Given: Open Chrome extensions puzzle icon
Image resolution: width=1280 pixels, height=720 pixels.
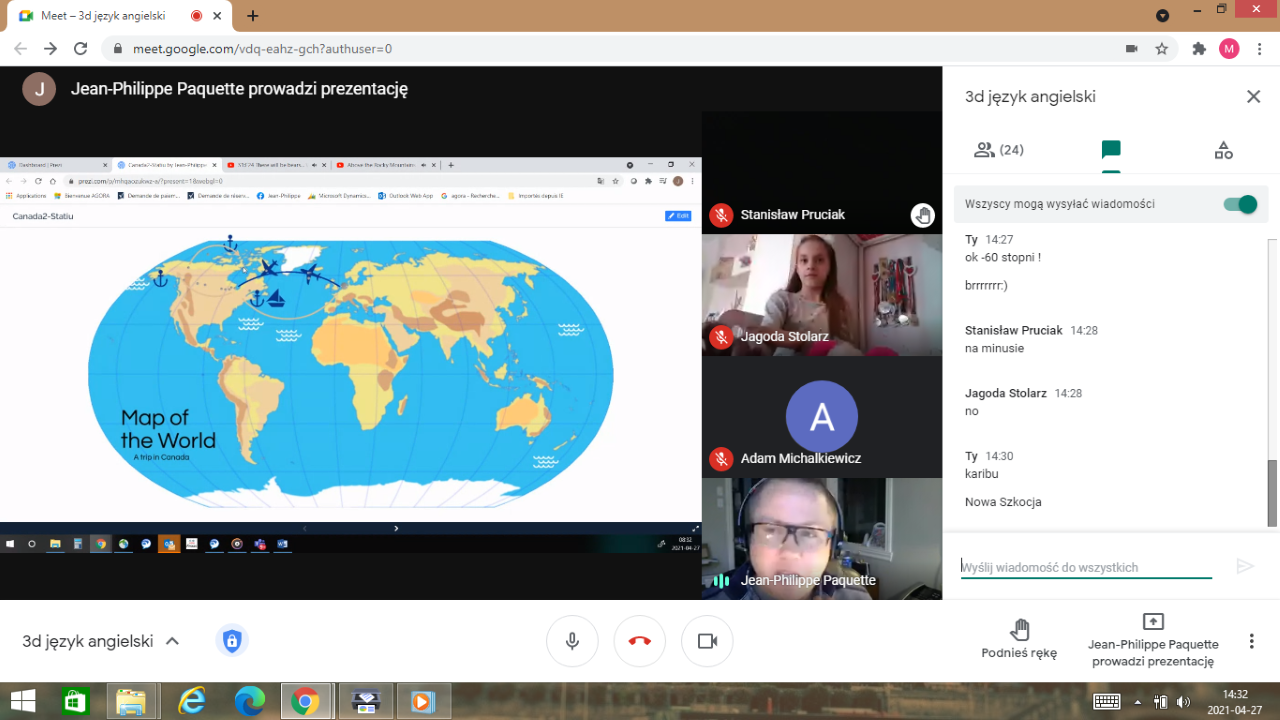Looking at the screenshot, I should 1199,49.
